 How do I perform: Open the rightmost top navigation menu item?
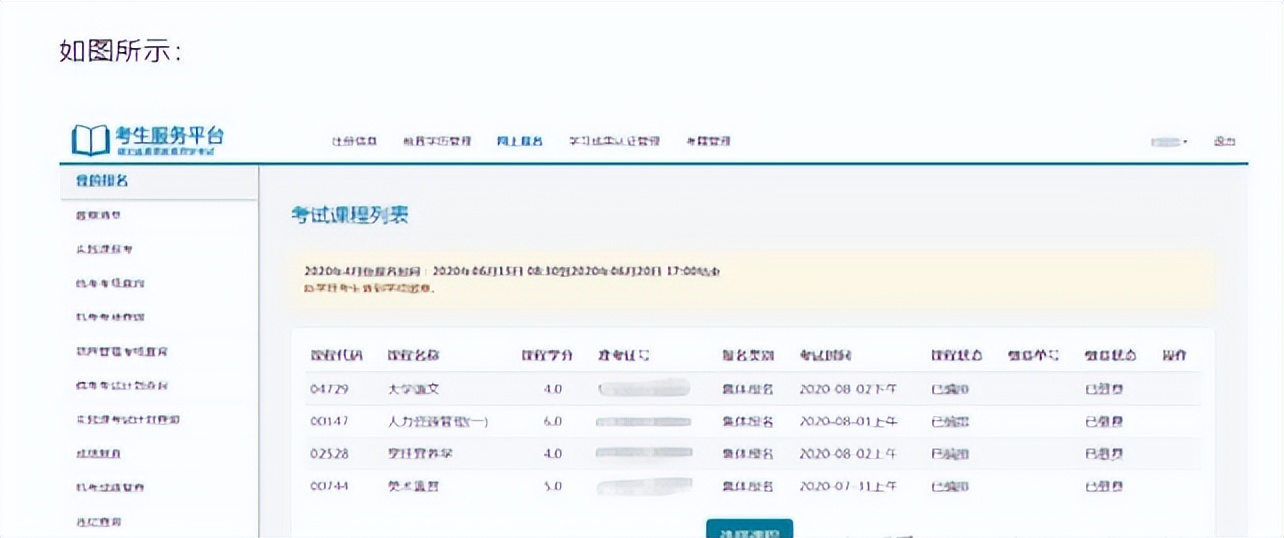[708, 142]
